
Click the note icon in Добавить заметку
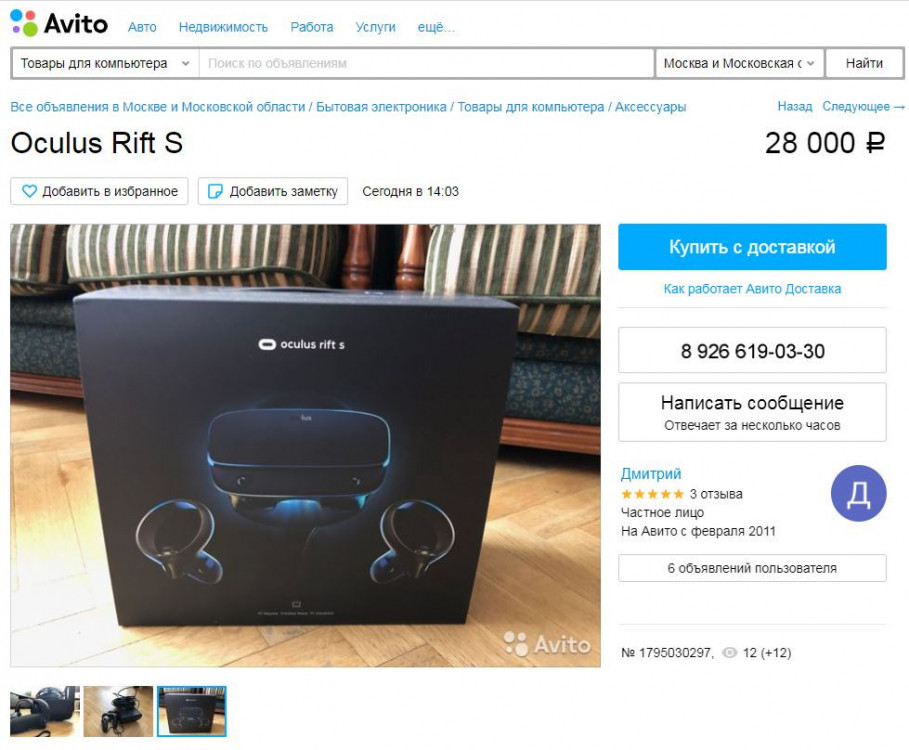[x=215, y=191]
